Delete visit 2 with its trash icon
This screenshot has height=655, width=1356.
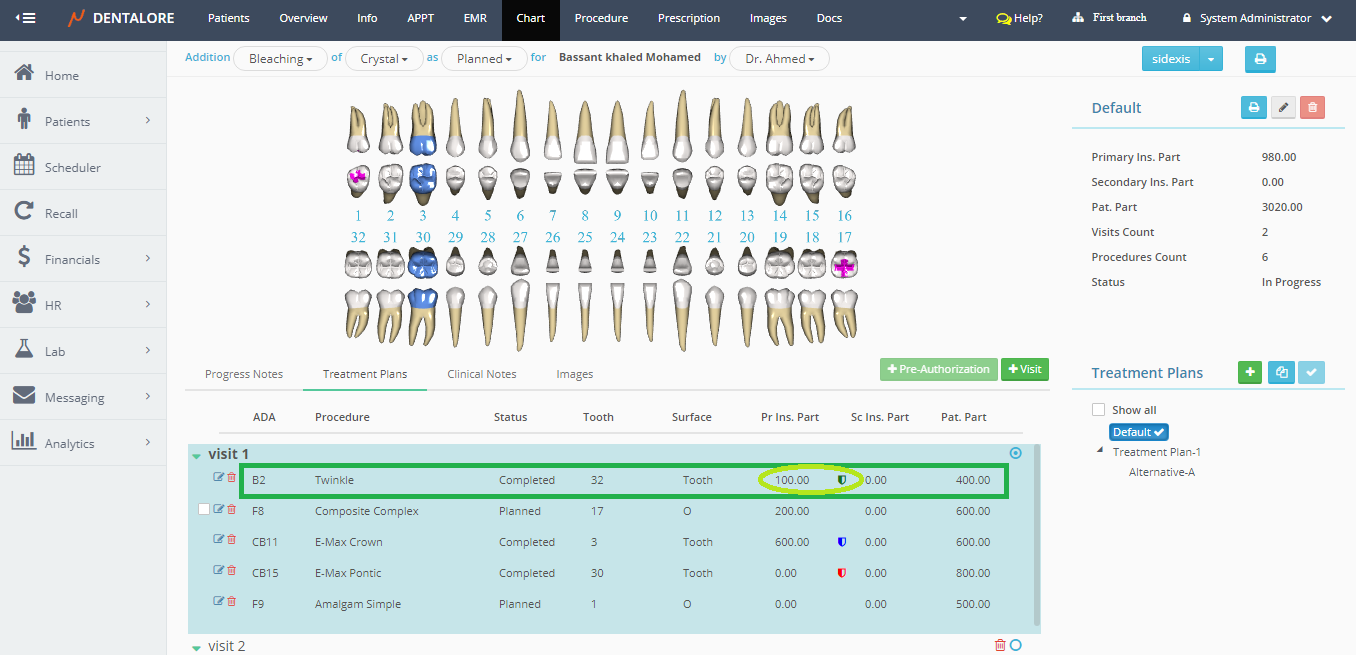click(1000, 645)
